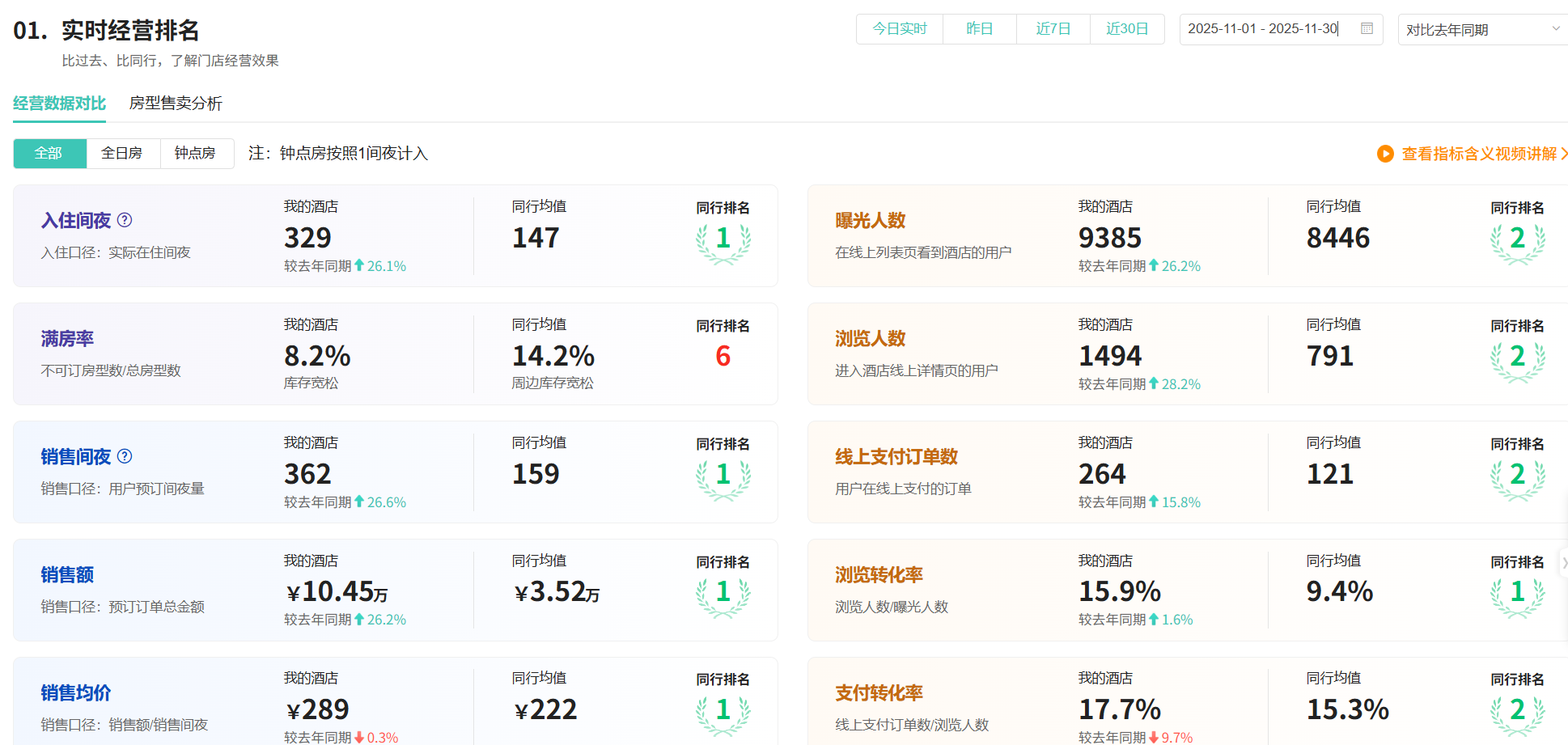The height and width of the screenshot is (745, 1568).
Task: Open the 对比去年同期 comparison dropdown
Action: 1482,29
